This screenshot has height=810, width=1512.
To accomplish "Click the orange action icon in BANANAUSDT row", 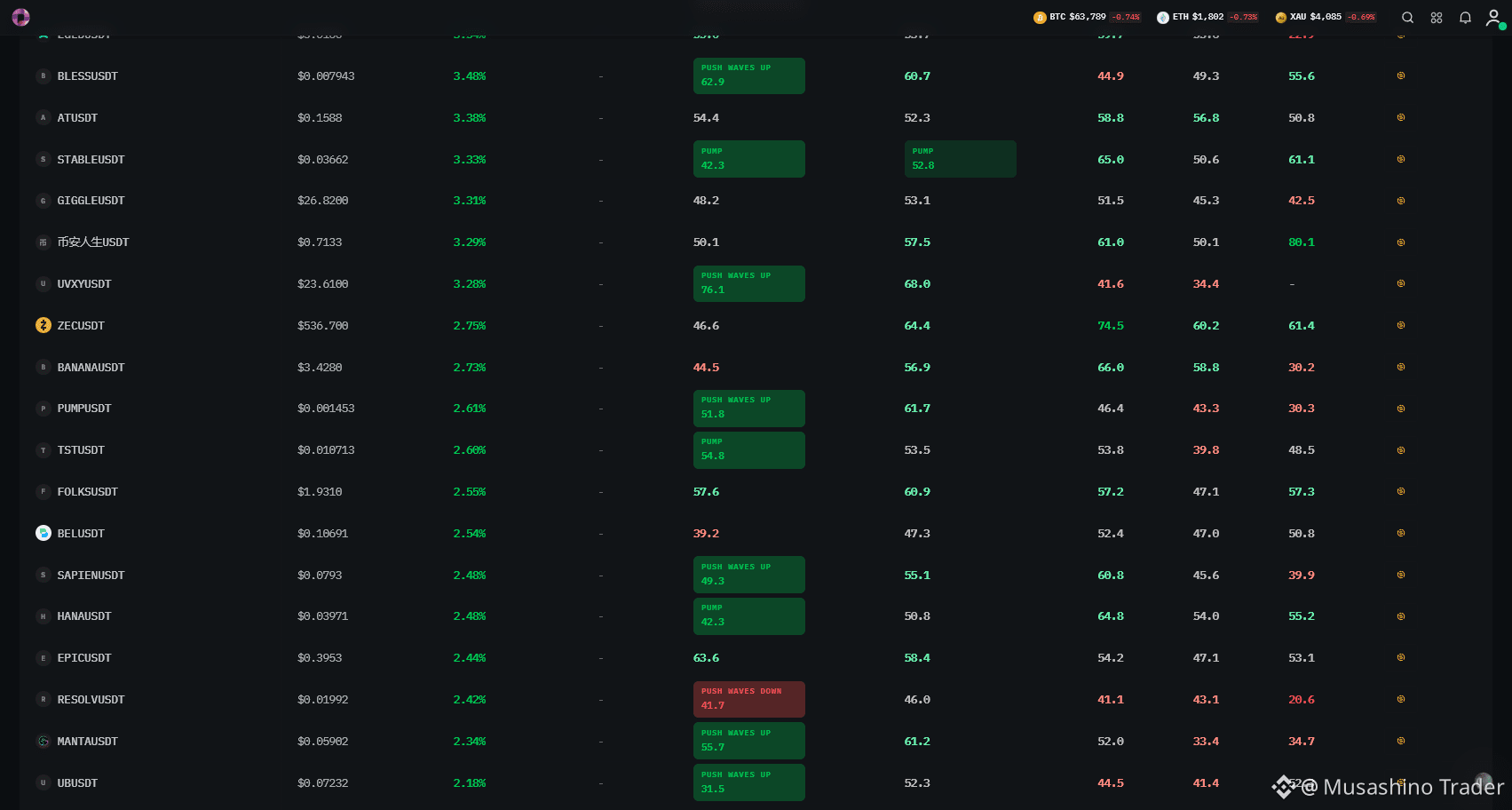I will [x=1401, y=367].
